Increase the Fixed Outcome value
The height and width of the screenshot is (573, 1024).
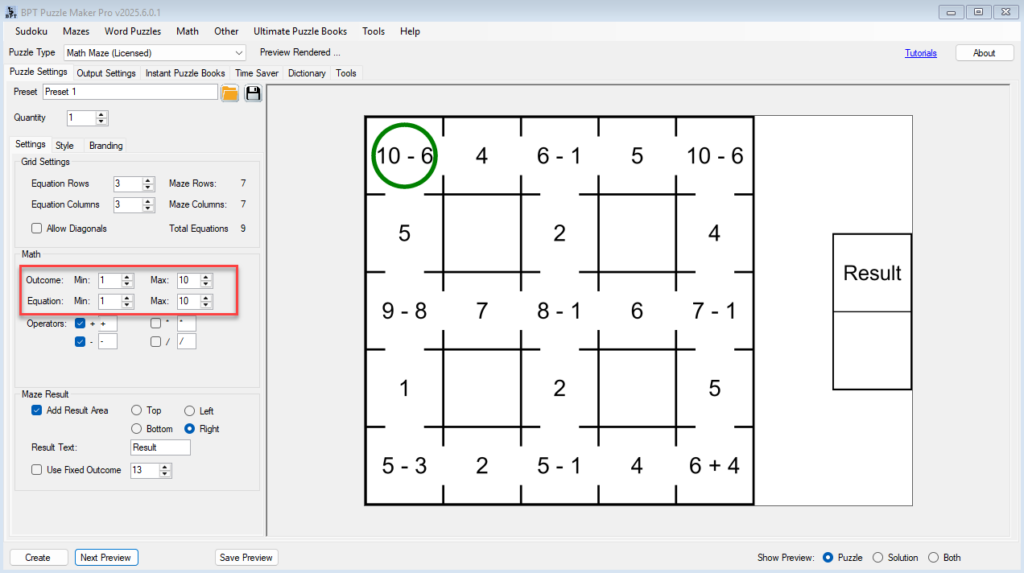point(165,467)
